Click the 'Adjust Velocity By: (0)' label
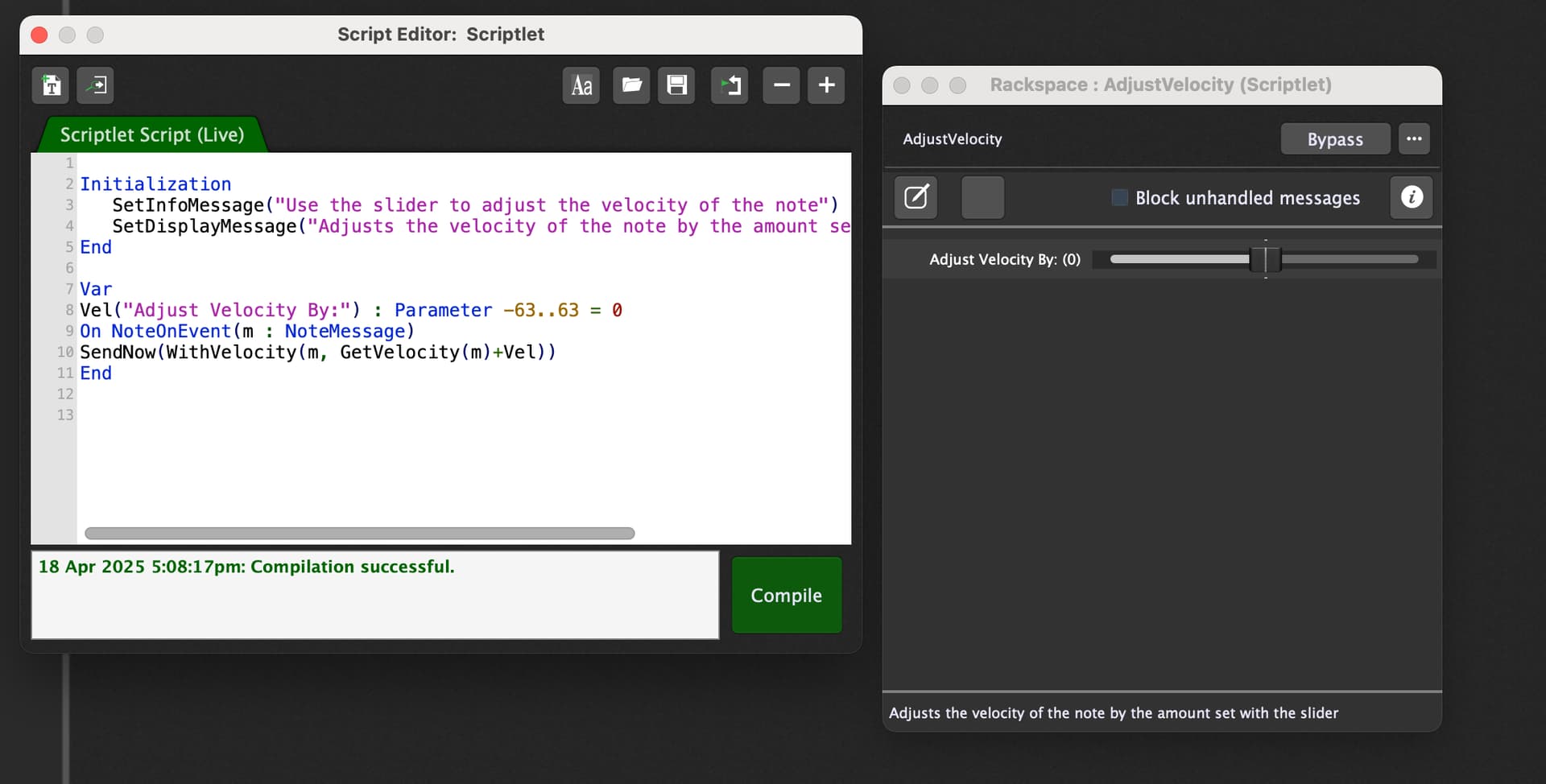 tap(1005, 259)
